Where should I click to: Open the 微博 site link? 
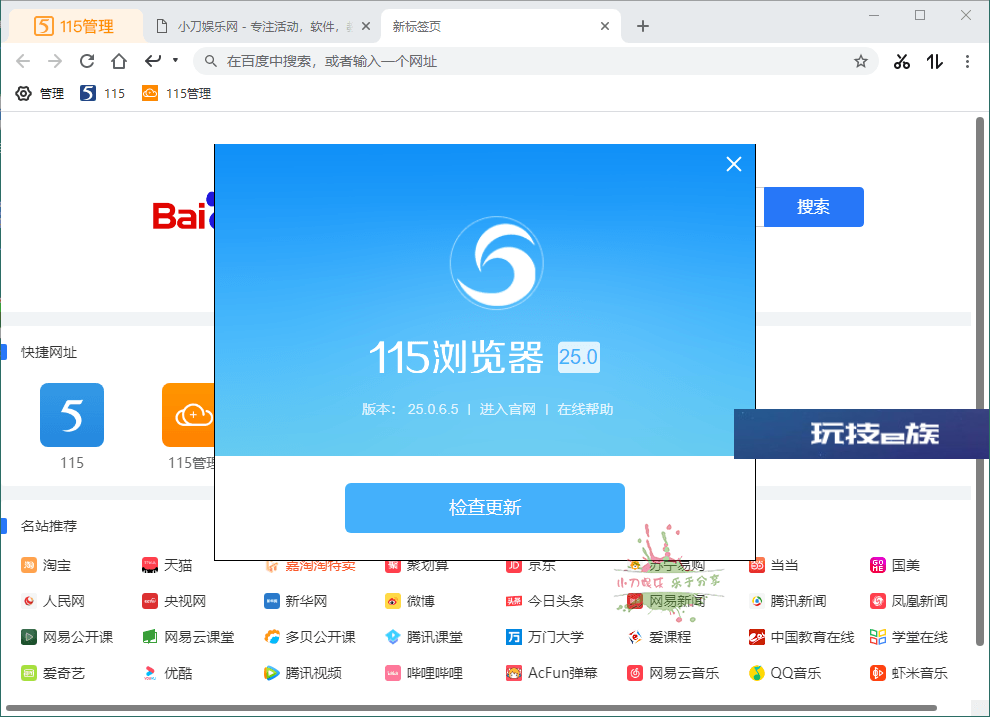410,601
